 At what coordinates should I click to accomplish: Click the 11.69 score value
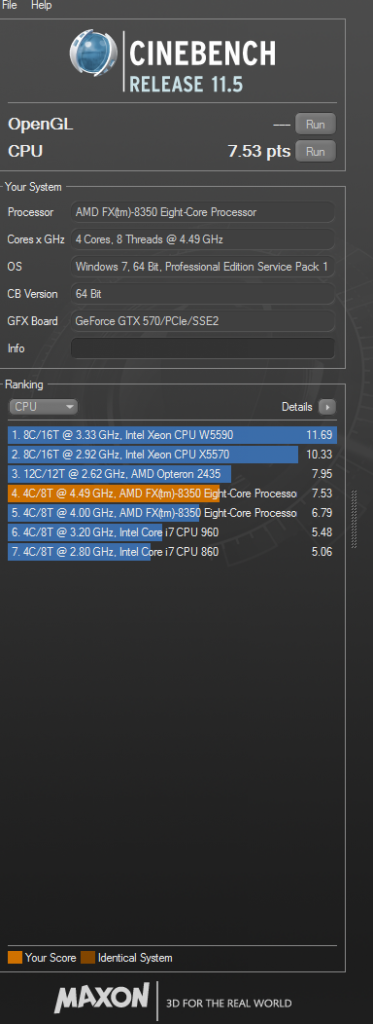[x=319, y=435]
